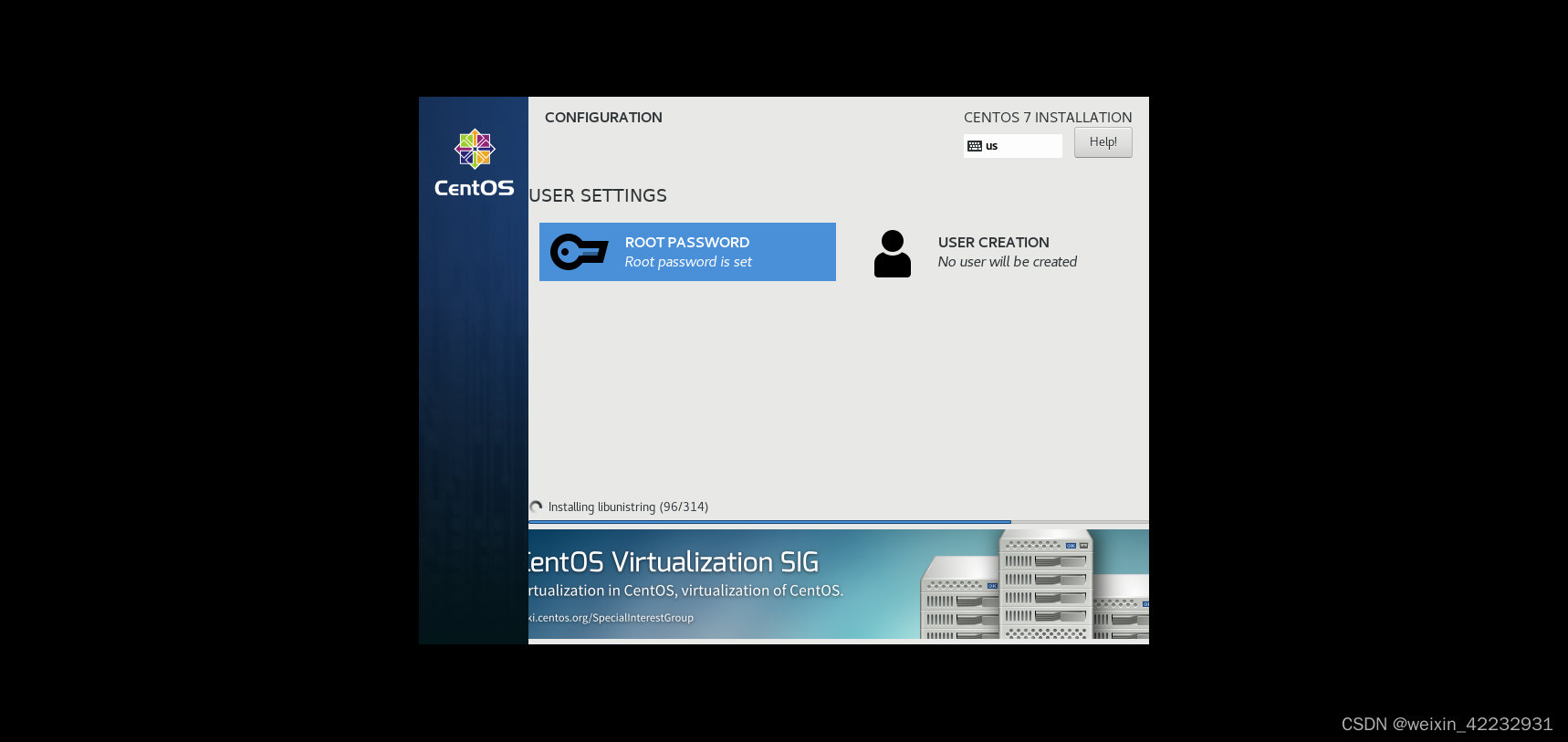Click the USER SETTINGS heading
1568x742 pixels.
598,195
